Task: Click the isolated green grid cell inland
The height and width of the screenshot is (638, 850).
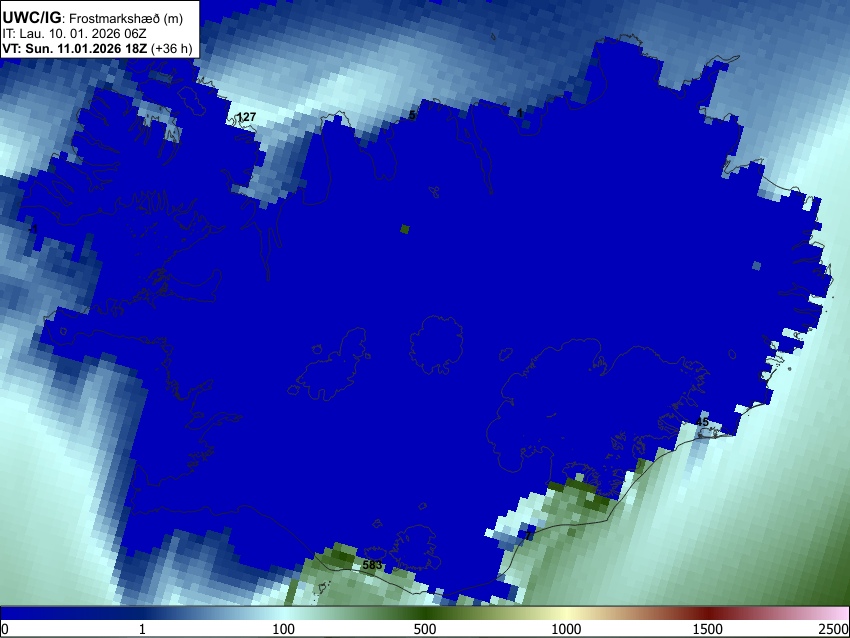Action: [404, 229]
